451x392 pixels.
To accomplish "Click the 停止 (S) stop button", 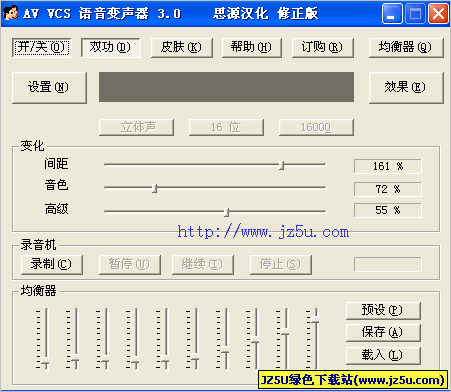I will pos(281,265).
